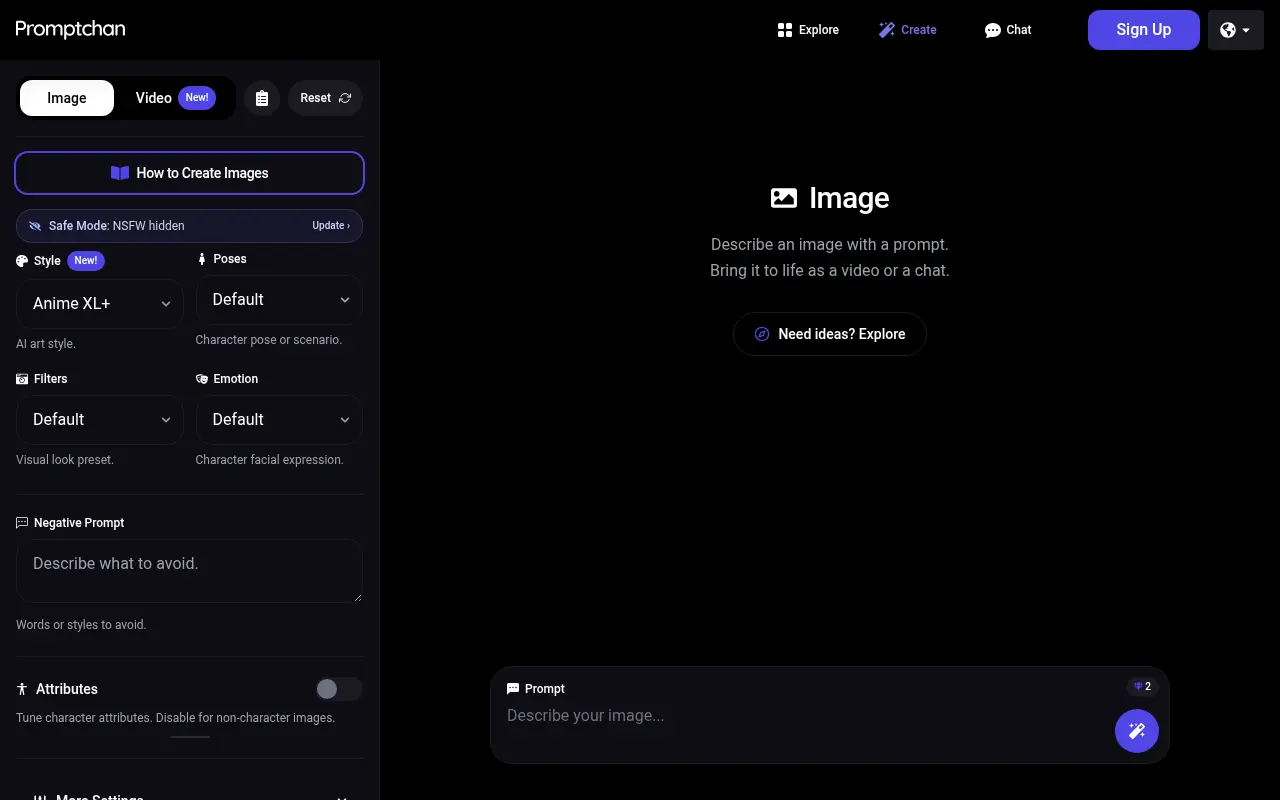Click the Reset button

click(x=326, y=98)
